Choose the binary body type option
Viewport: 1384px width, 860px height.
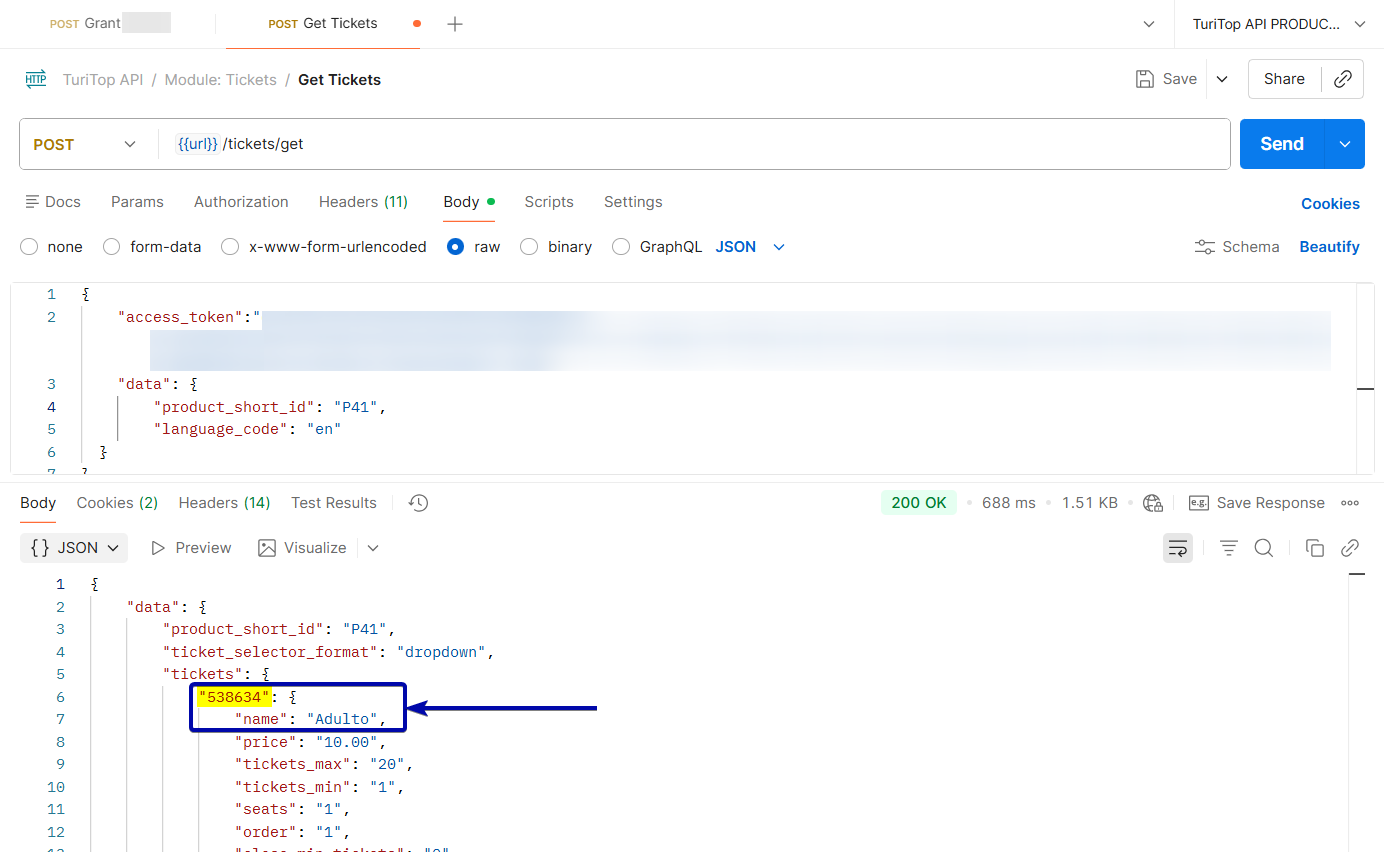click(x=530, y=247)
